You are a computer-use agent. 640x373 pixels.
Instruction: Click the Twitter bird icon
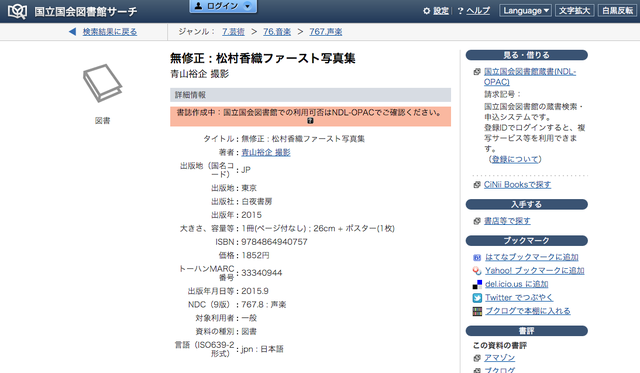(477, 298)
